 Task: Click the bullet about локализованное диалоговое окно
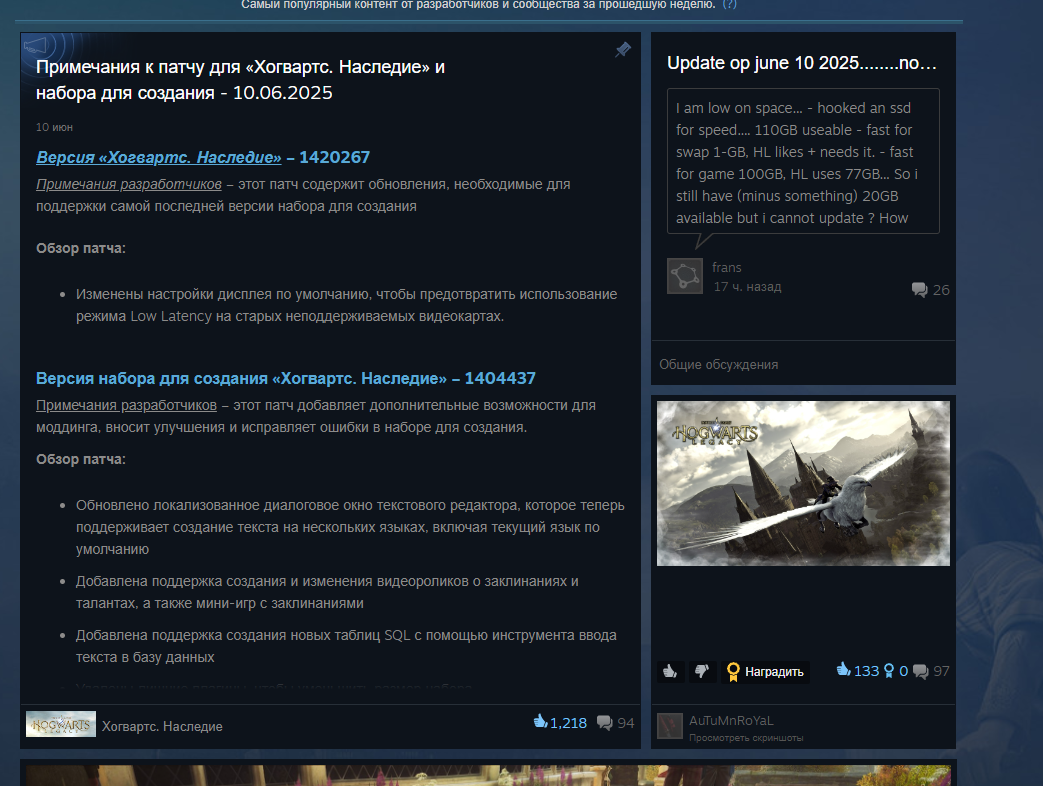click(350, 527)
